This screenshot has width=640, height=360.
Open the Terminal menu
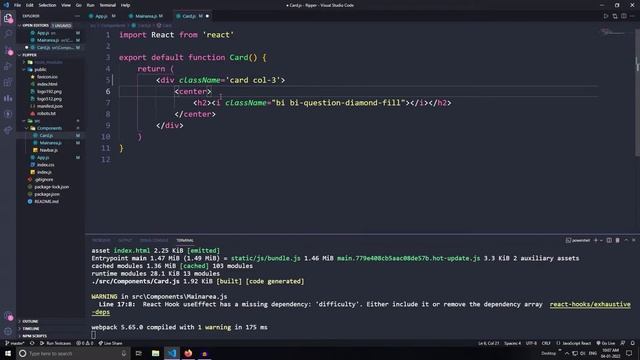click(107, 5)
